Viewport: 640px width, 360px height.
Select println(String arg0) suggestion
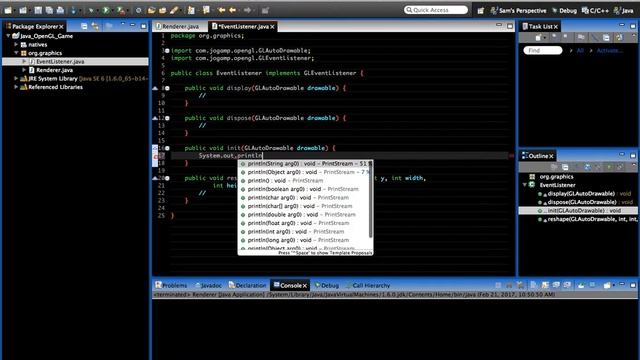[x=304, y=164]
